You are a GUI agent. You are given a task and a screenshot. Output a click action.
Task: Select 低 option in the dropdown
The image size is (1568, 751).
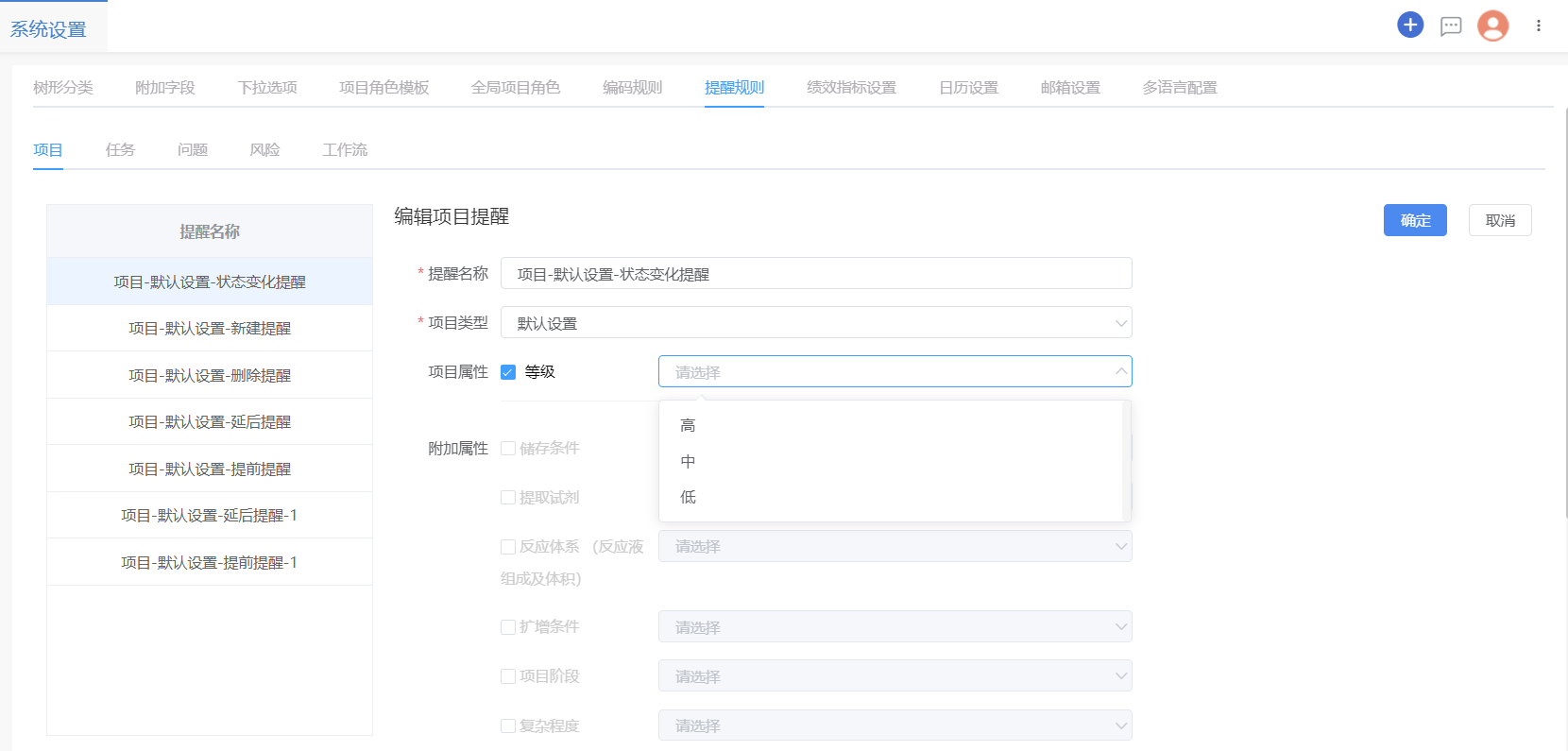pos(688,498)
